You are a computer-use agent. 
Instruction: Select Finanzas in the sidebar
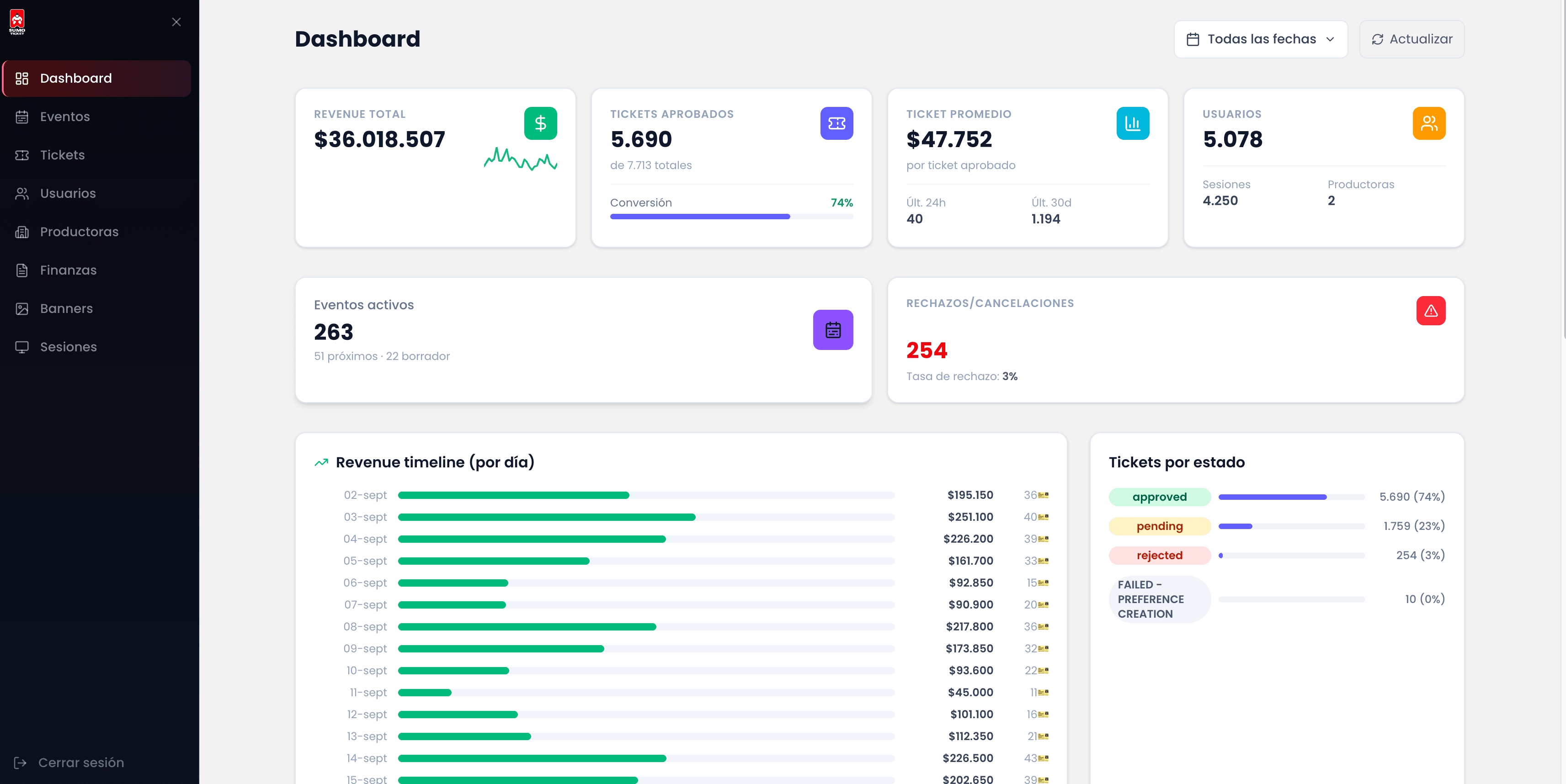coord(96,270)
